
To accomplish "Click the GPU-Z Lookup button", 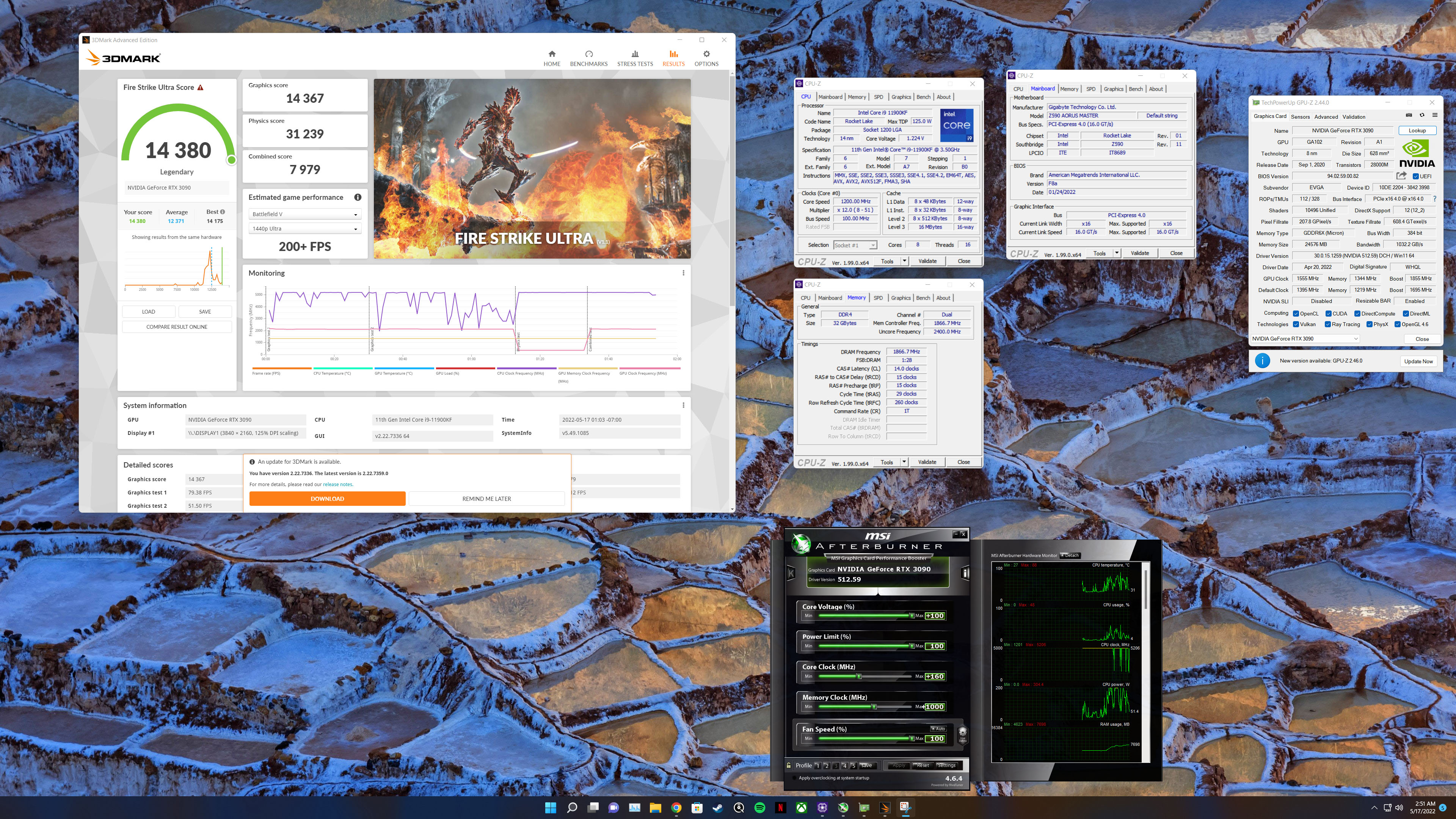I will (x=1417, y=130).
